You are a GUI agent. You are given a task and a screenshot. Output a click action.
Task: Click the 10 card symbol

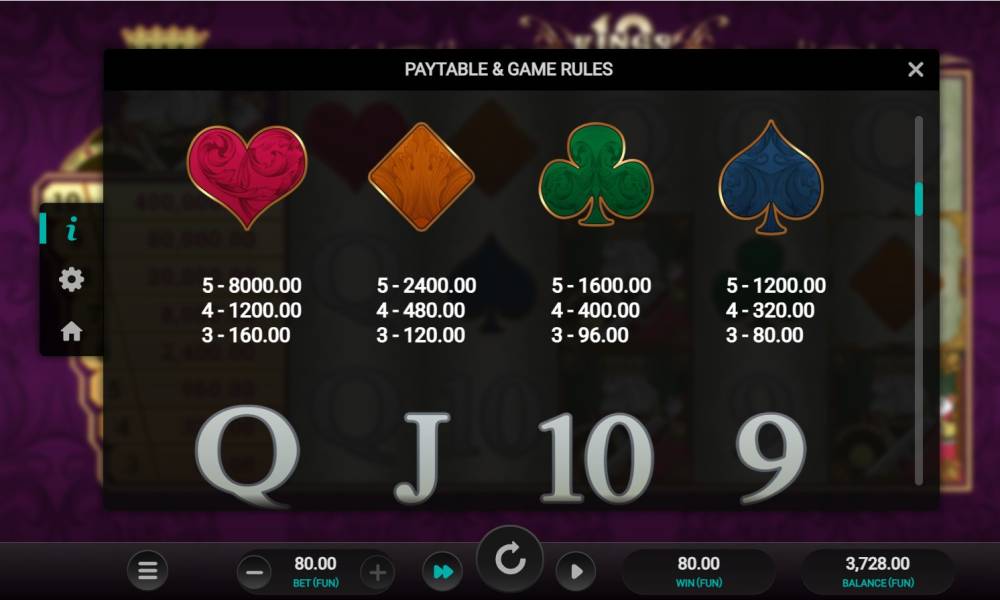click(596, 458)
